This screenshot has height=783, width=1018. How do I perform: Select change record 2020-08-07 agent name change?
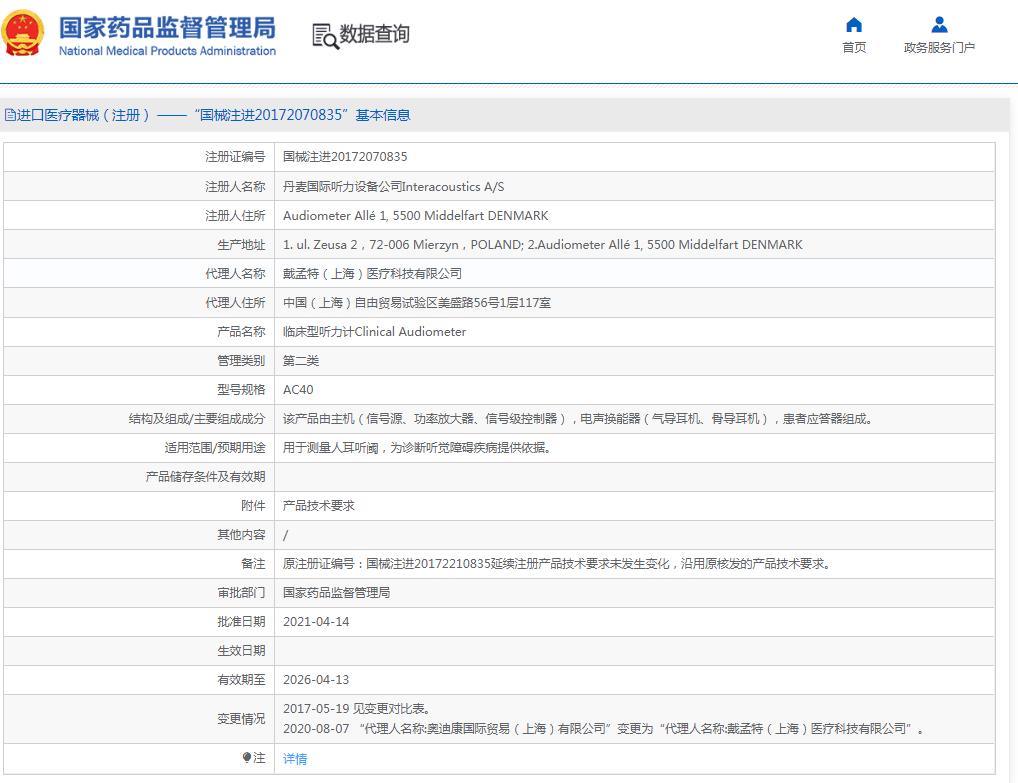pos(604,728)
